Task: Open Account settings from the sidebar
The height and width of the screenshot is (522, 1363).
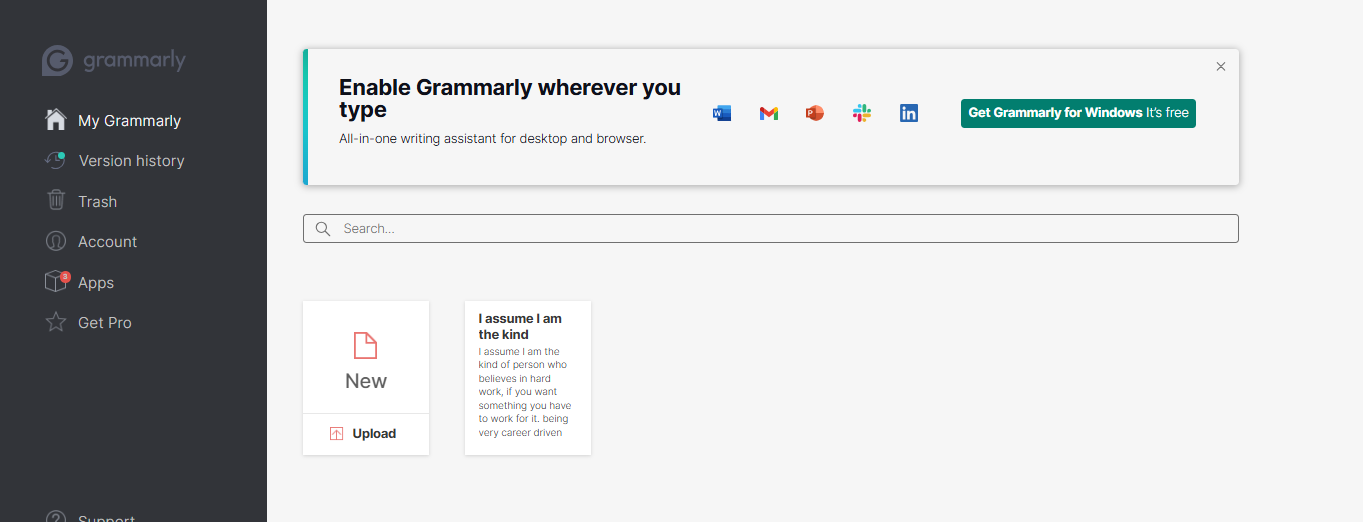Action: (x=107, y=242)
